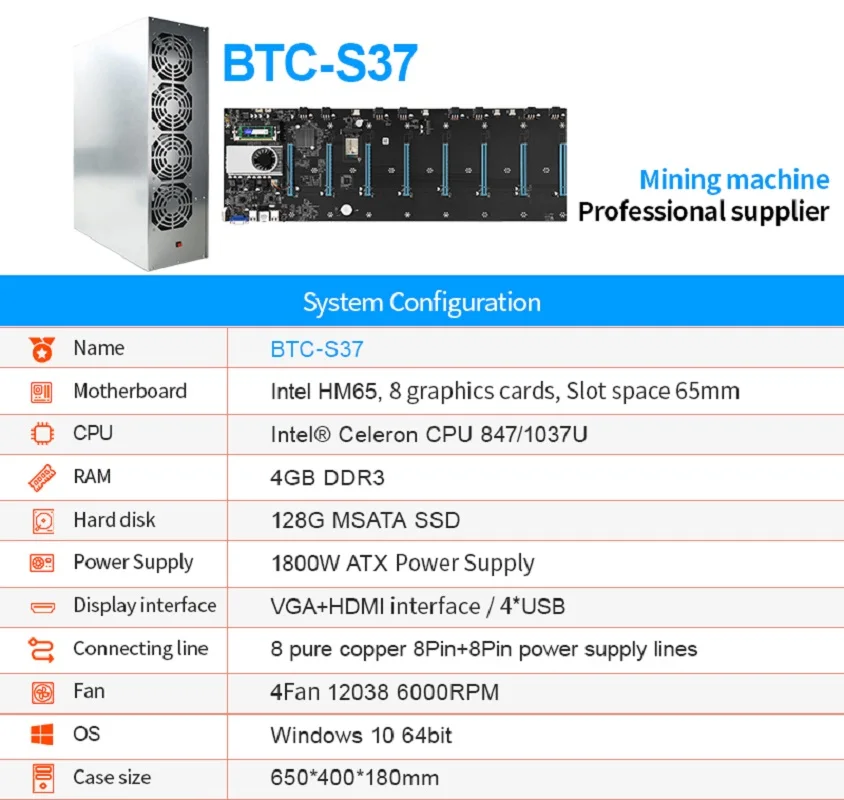Select 'Intel® Celeron CPU 847/1037U' value
Screen dimensions: 844x800
point(429,434)
